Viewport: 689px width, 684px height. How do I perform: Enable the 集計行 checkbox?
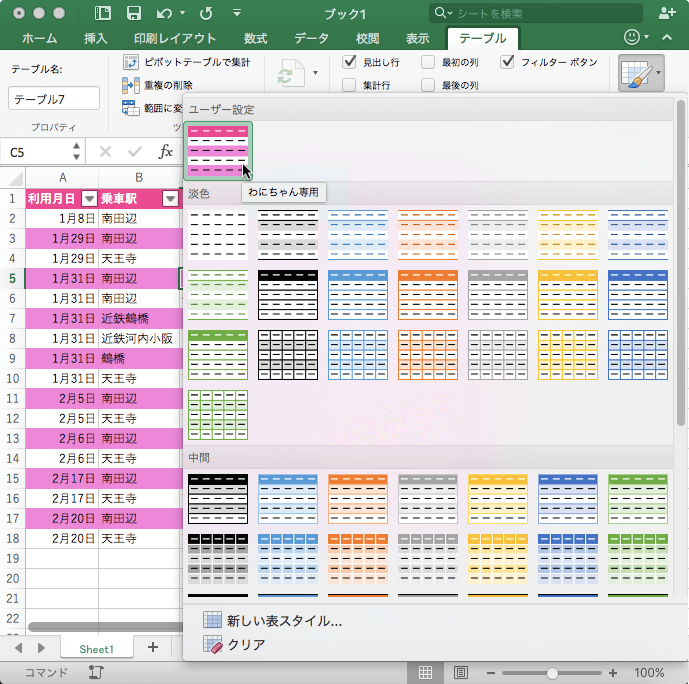coord(349,85)
